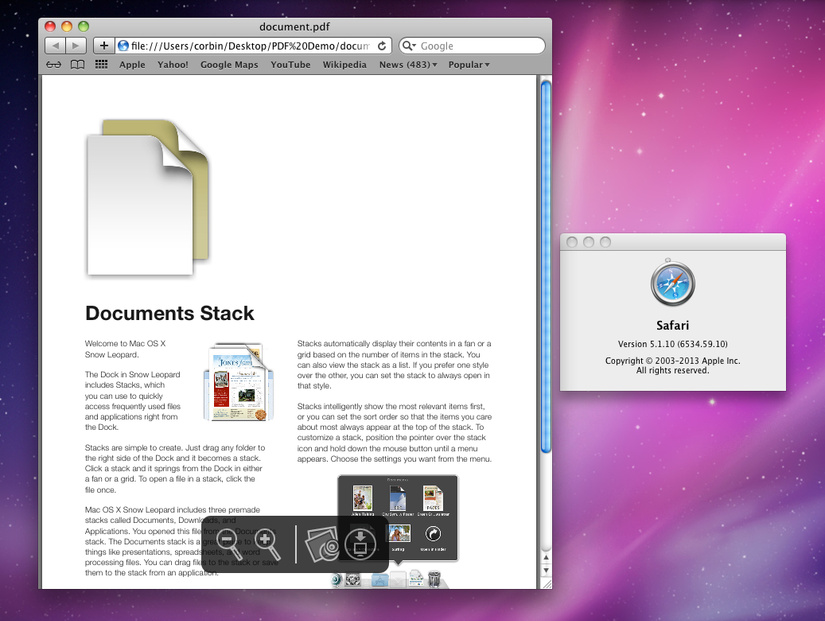Visit the Wikipedia bookmark
The image size is (825, 621).
[x=344, y=64]
